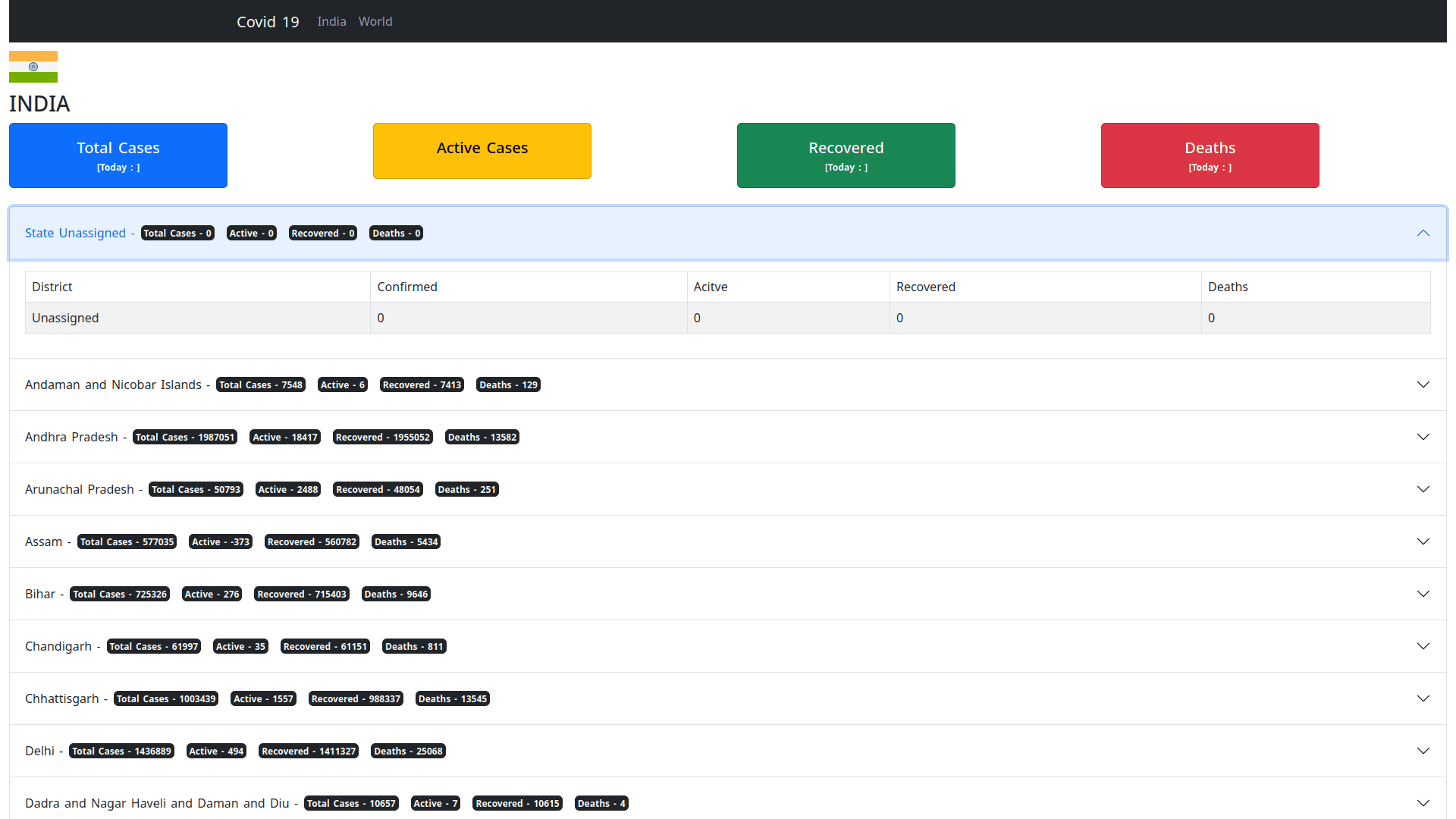Expand the Chhattisgarh district list
1456x819 pixels.
pyautogui.click(x=1423, y=698)
